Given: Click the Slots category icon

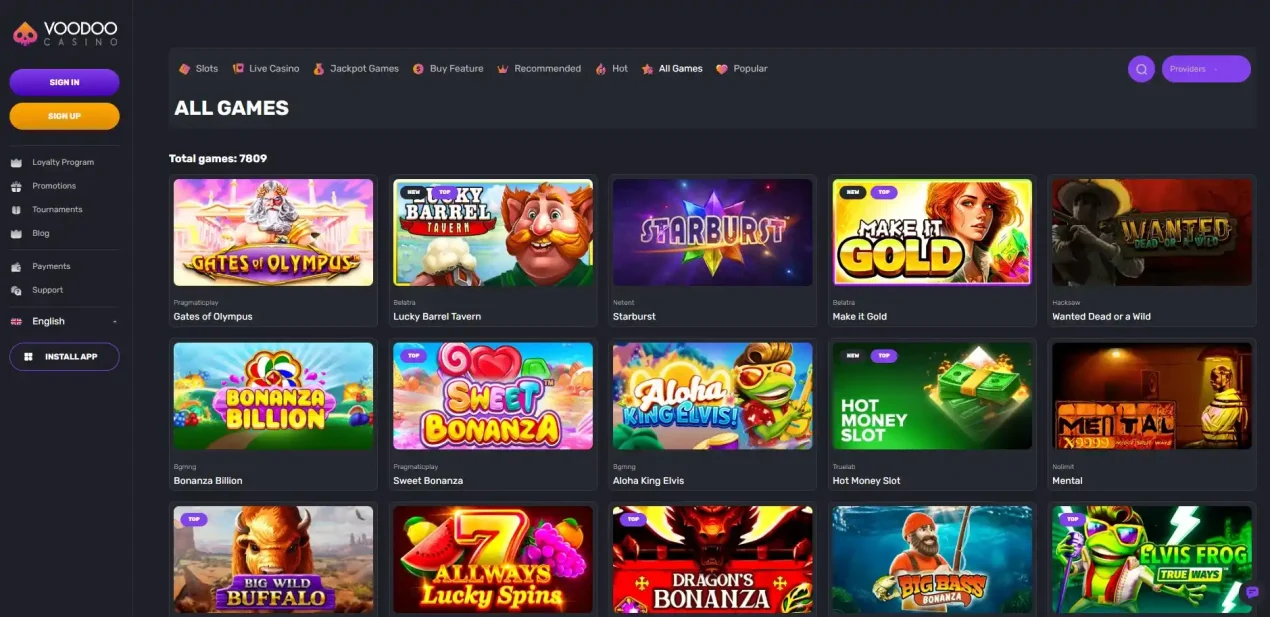Looking at the screenshot, I should point(184,69).
